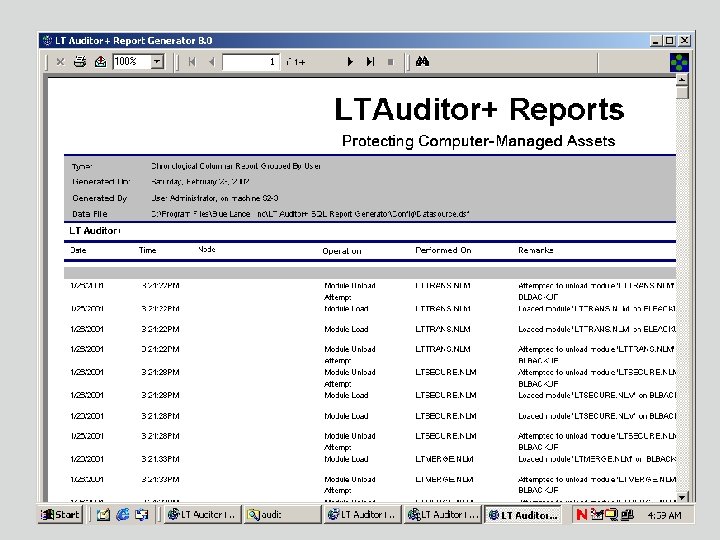
Task: Click 'User Administrator, on machine' value
Action: pyautogui.click(x=215, y=198)
